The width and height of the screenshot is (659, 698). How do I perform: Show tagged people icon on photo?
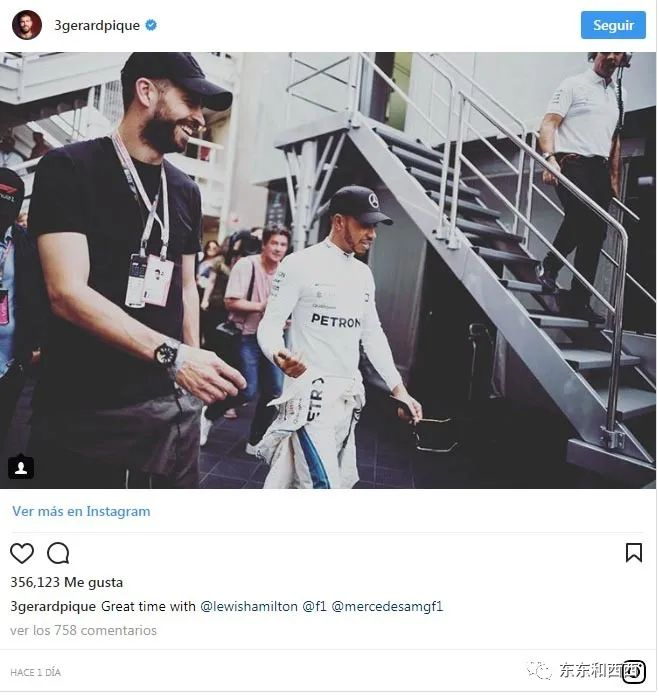[x=21, y=468]
